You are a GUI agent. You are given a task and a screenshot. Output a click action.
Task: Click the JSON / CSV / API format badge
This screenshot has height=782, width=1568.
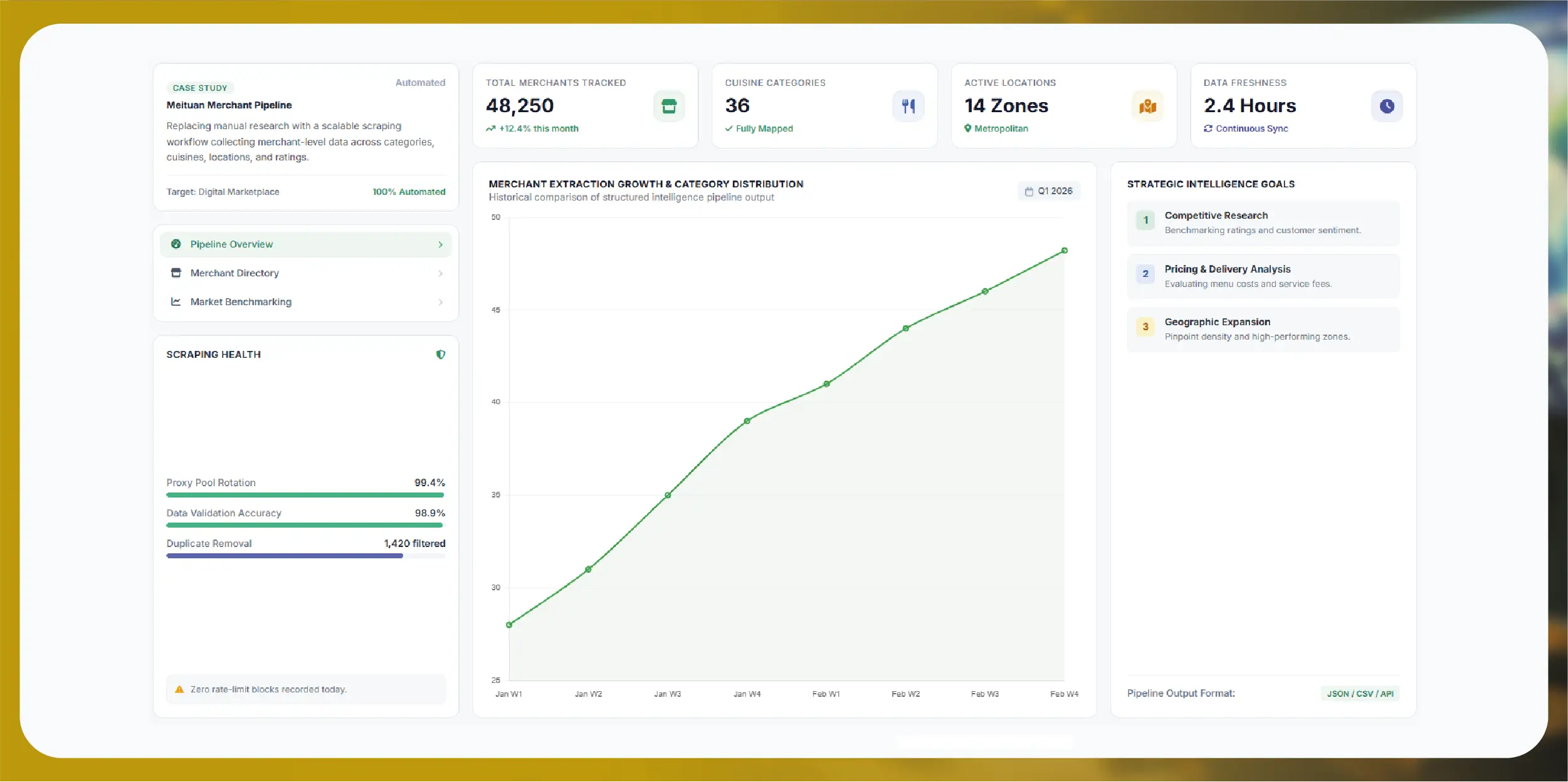click(1360, 694)
